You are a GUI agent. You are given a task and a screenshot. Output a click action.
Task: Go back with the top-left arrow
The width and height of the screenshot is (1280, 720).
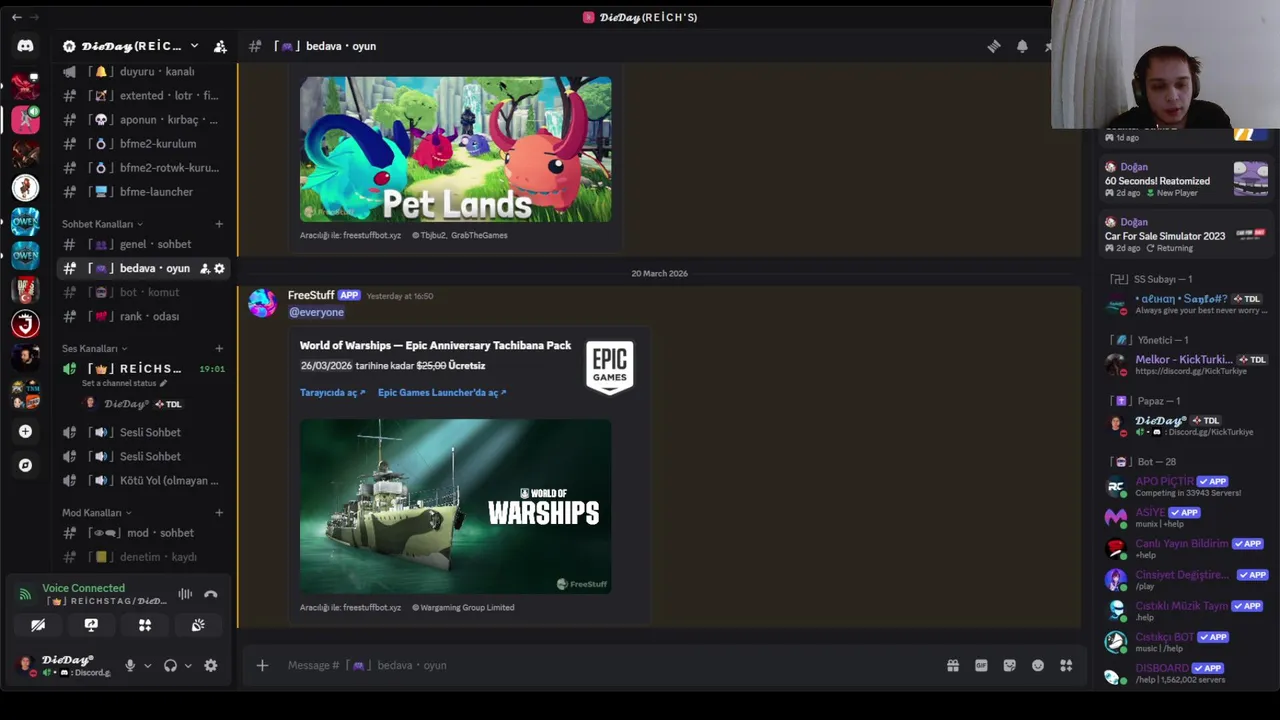[16, 17]
